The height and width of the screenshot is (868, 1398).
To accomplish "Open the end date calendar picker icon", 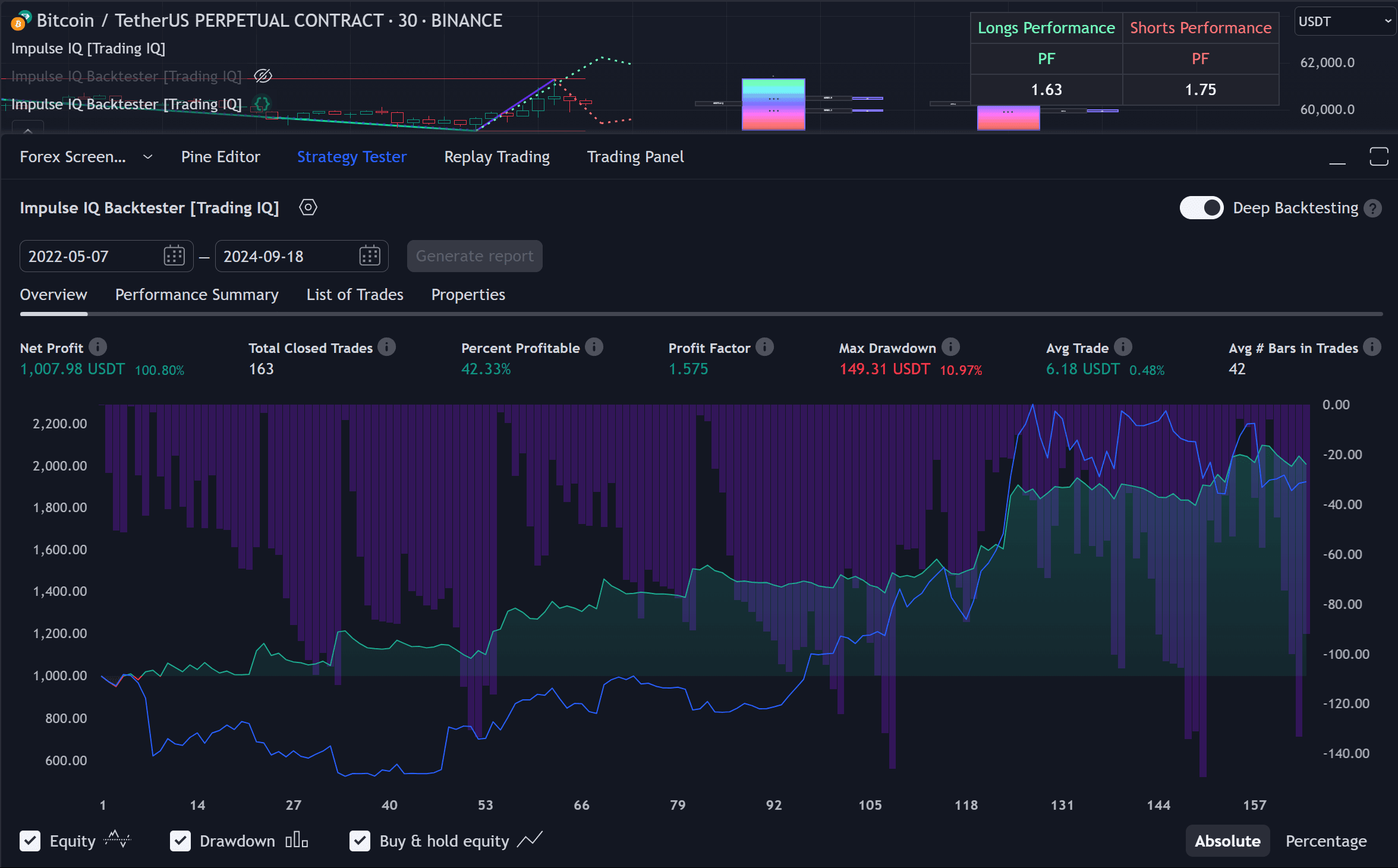I will [370, 256].
